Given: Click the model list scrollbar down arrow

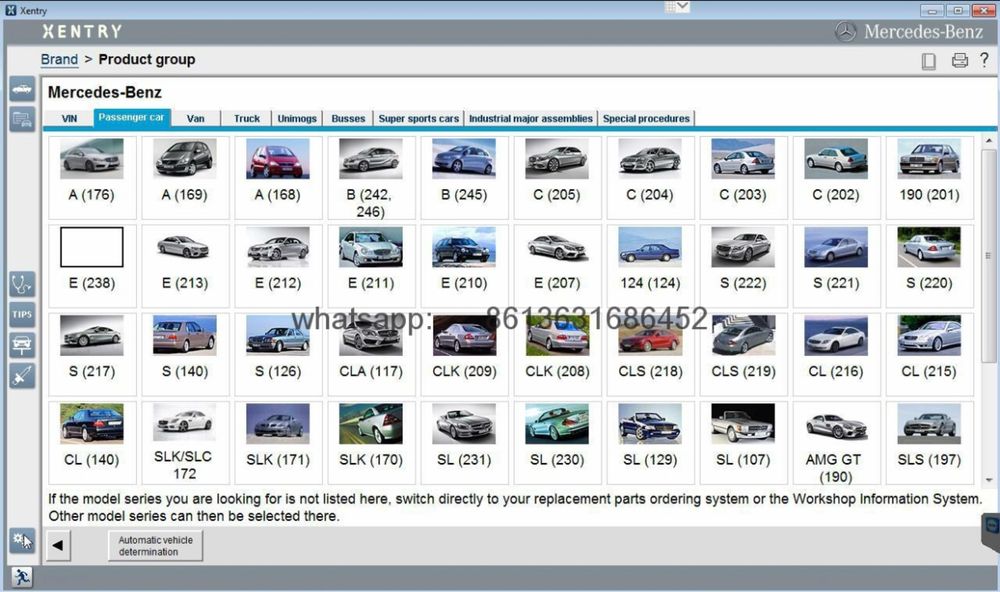Looking at the screenshot, I should pos(989,480).
